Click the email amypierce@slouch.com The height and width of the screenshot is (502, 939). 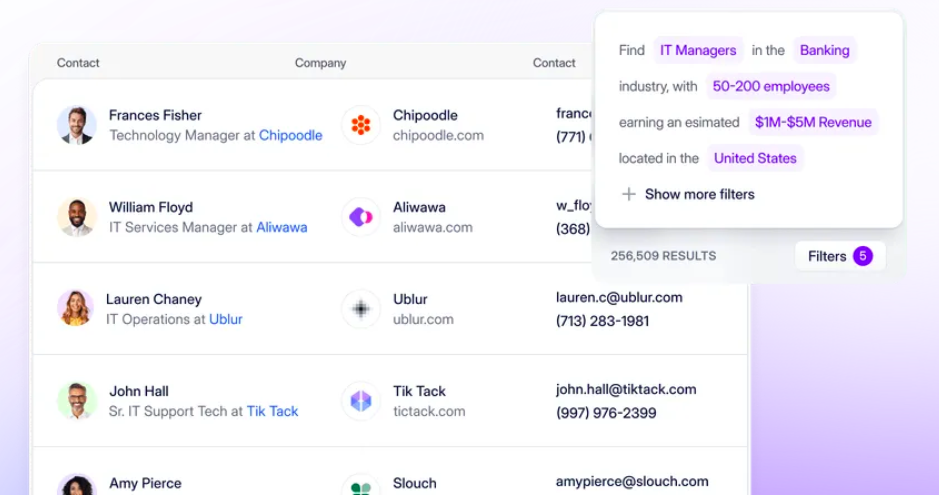(x=632, y=482)
